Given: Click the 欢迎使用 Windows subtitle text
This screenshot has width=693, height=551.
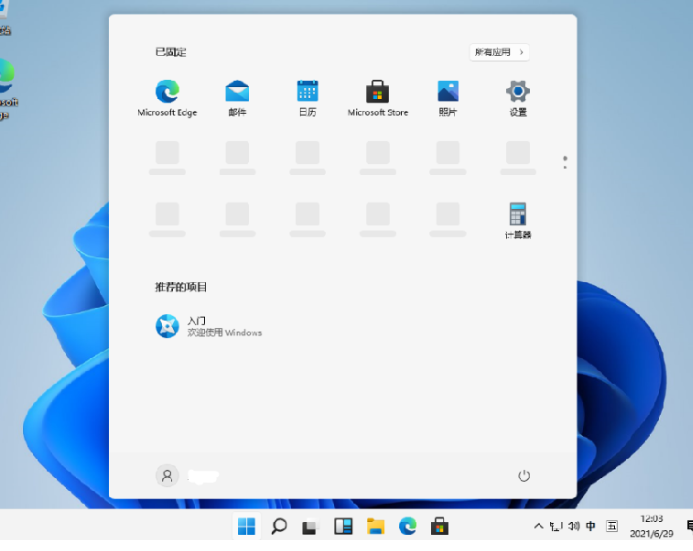Looking at the screenshot, I should click(225, 332).
